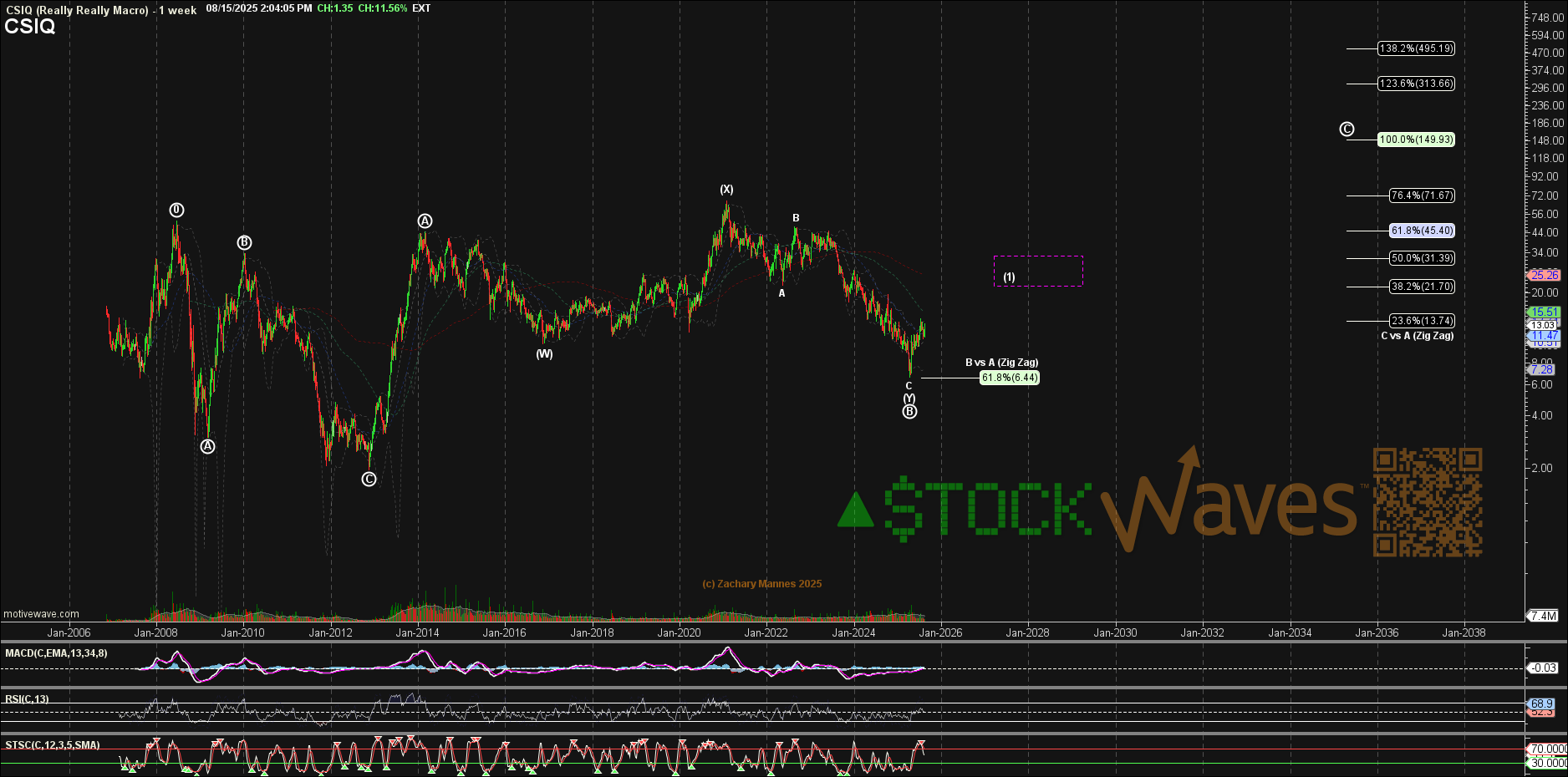Open the motivewave.com link
This screenshot has height=777, width=1568.
click(41, 614)
